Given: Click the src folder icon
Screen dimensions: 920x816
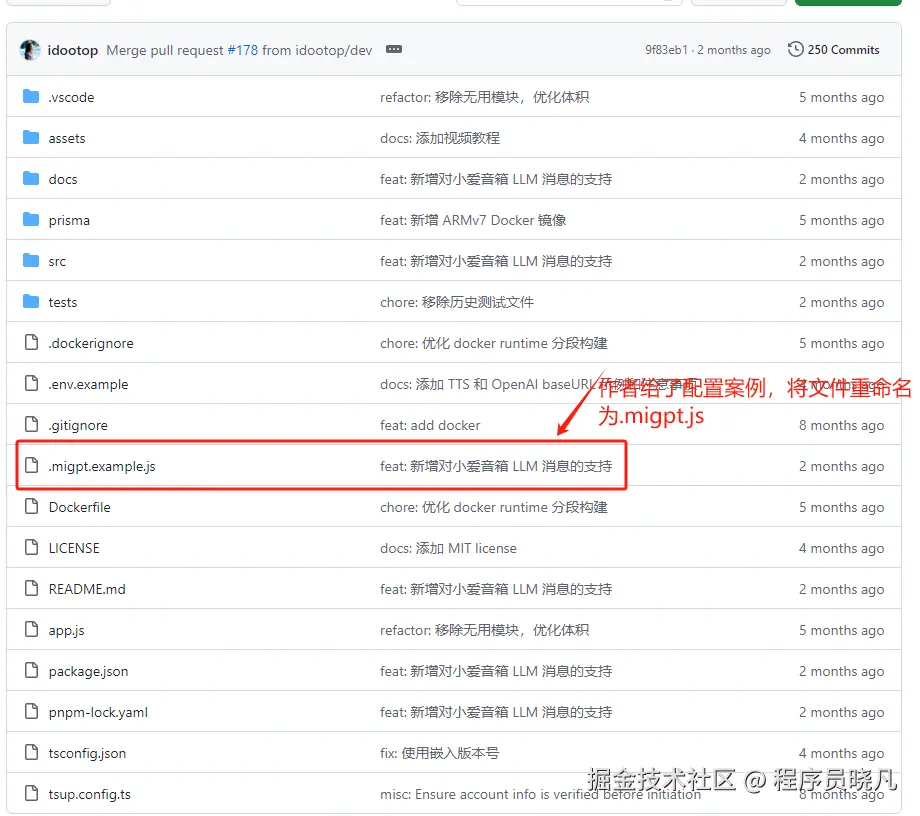Looking at the screenshot, I should pos(31,261).
